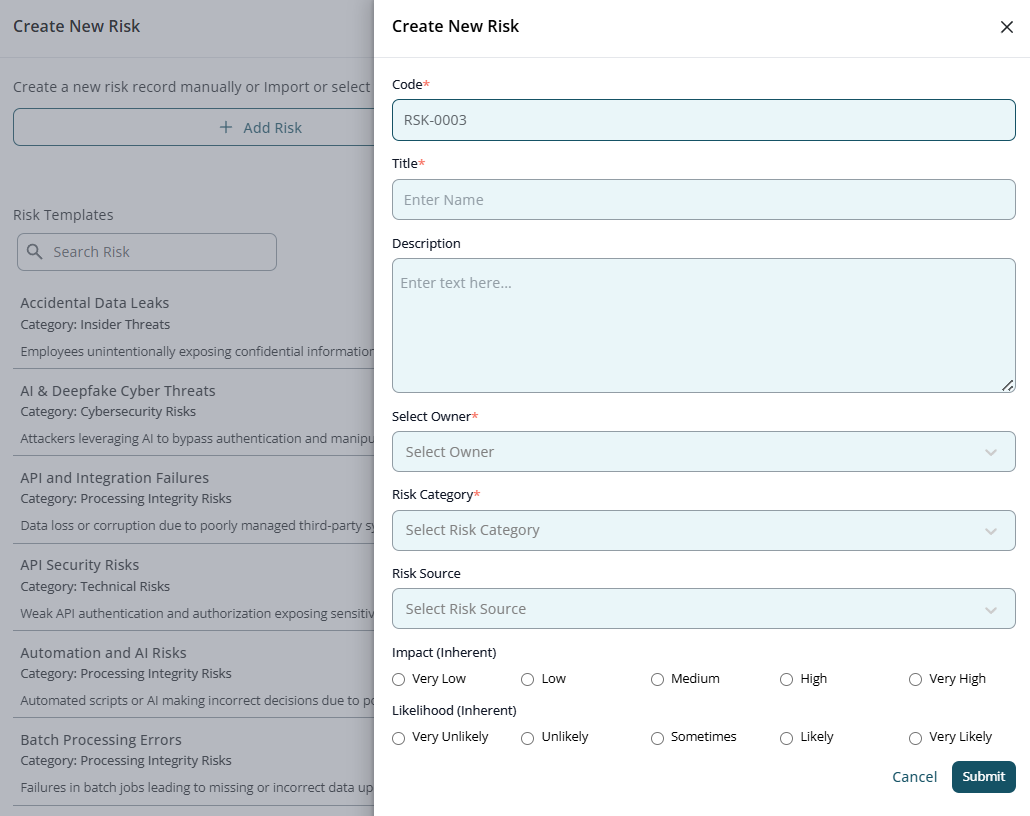Viewport: 1030px width, 816px height.
Task: Select the Accidental Data Leaks template
Action: (x=95, y=303)
